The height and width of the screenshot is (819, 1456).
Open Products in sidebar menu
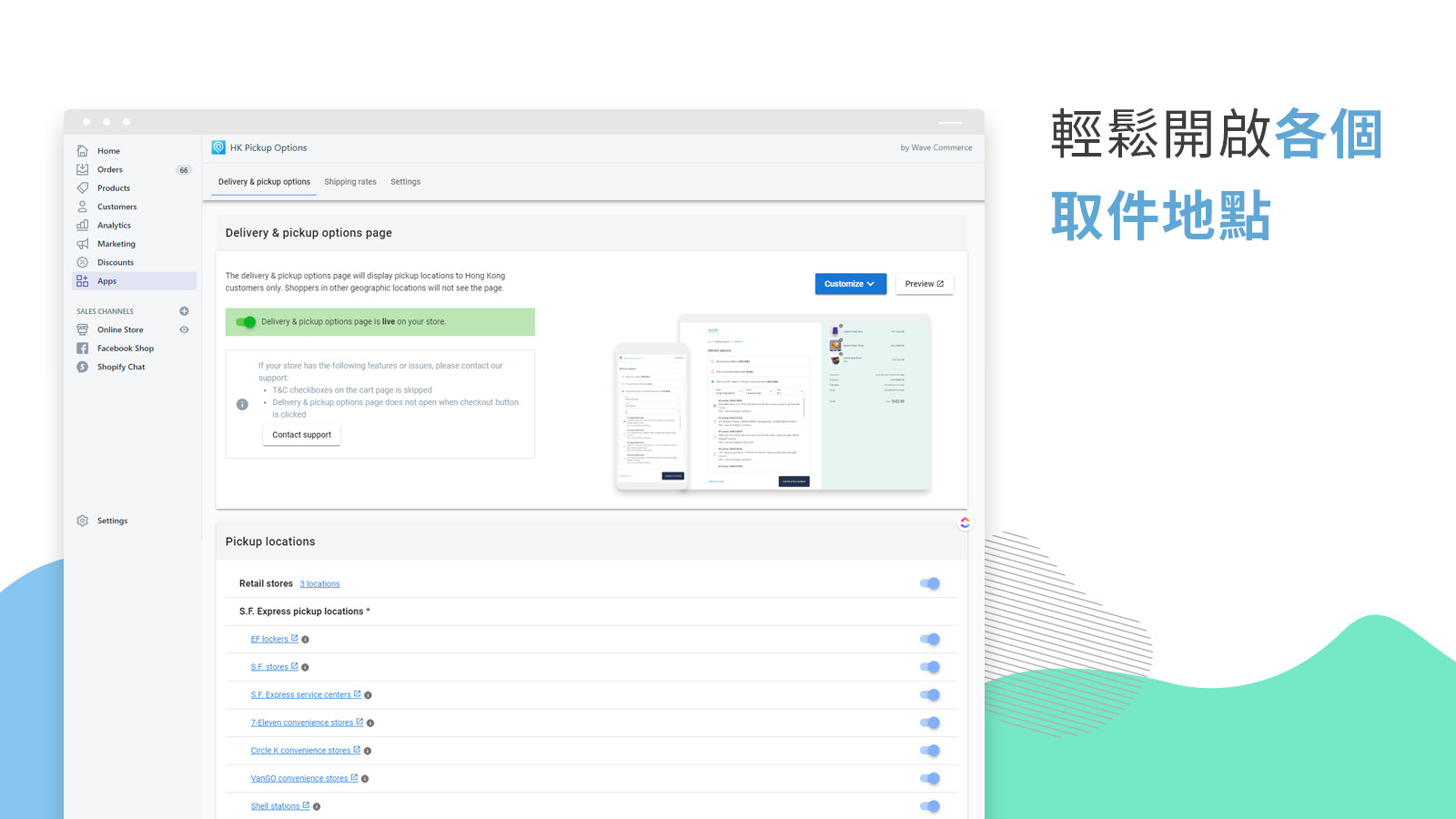point(114,188)
